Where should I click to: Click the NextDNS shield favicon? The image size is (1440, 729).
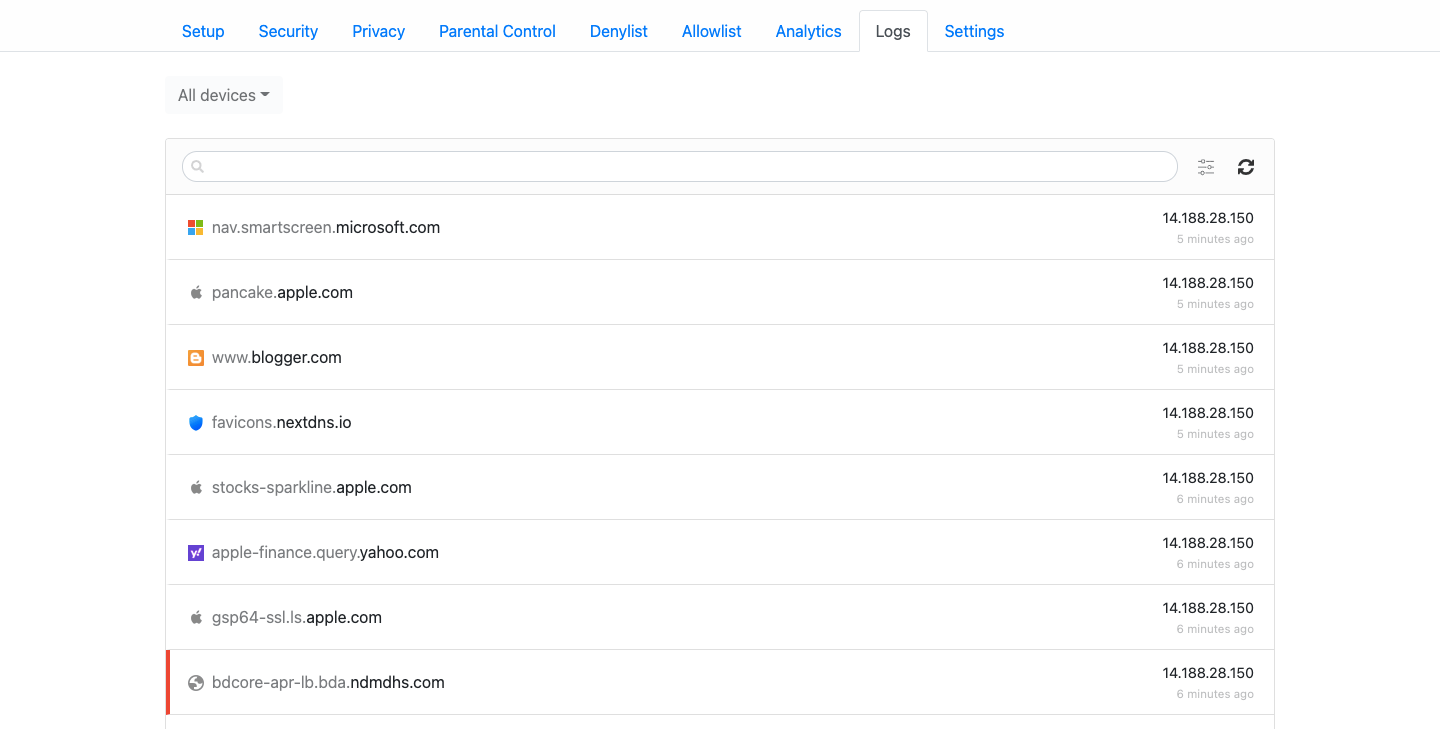click(196, 423)
